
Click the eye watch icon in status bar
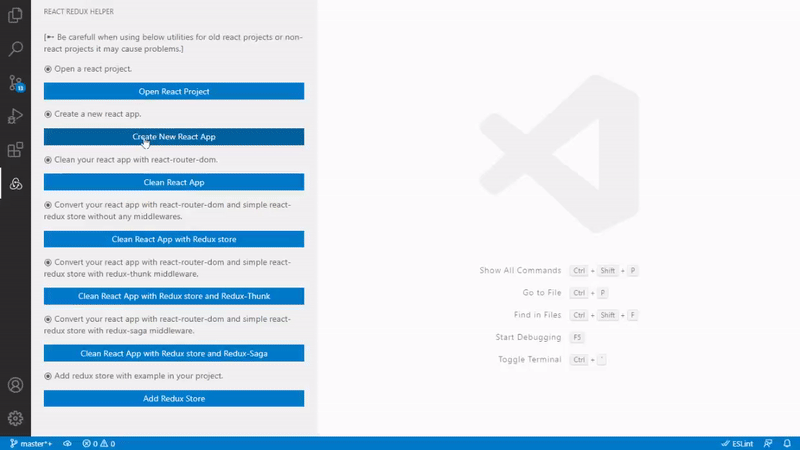[x=67, y=443]
